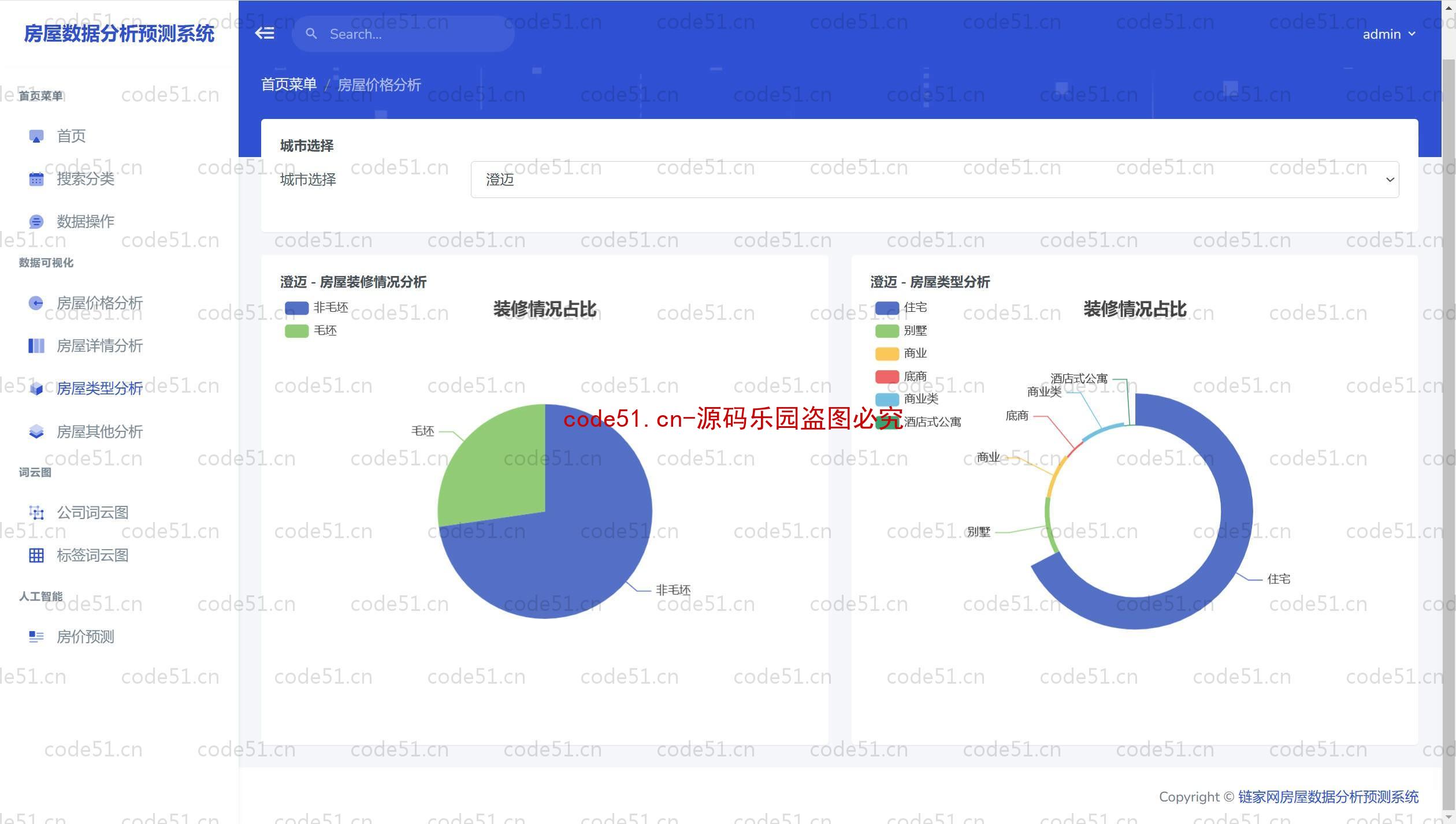Click the 住宅 donut label

[x=1279, y=579]
